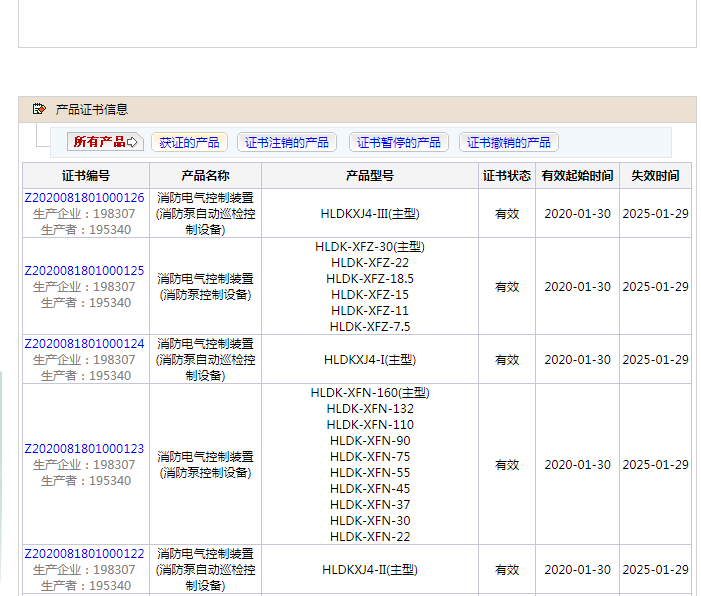701x596 pixels.
Task: Show the 证书撤销的产品 tab
Action: 509,142
